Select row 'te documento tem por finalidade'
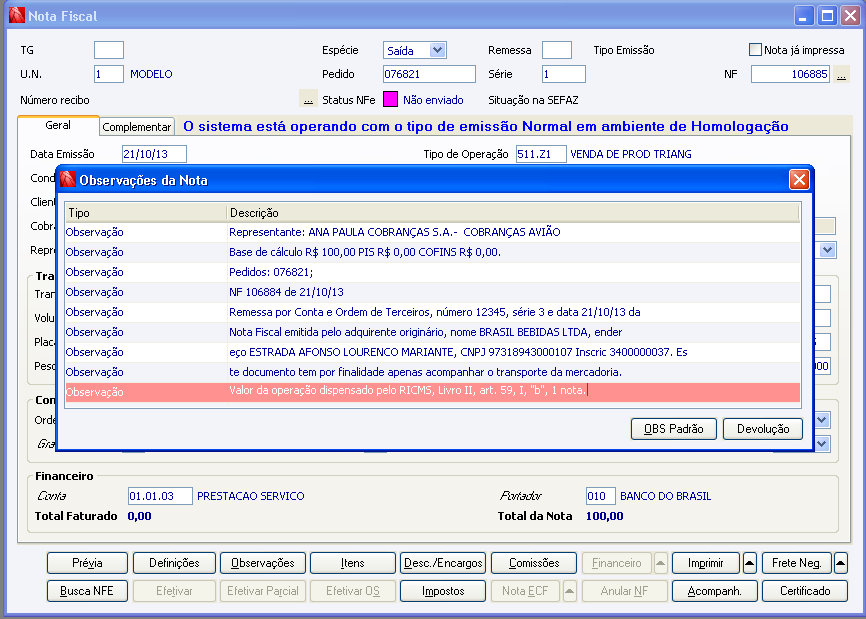Screen dimensions: 866x619 pyautogui.click(x=432, y=372)
